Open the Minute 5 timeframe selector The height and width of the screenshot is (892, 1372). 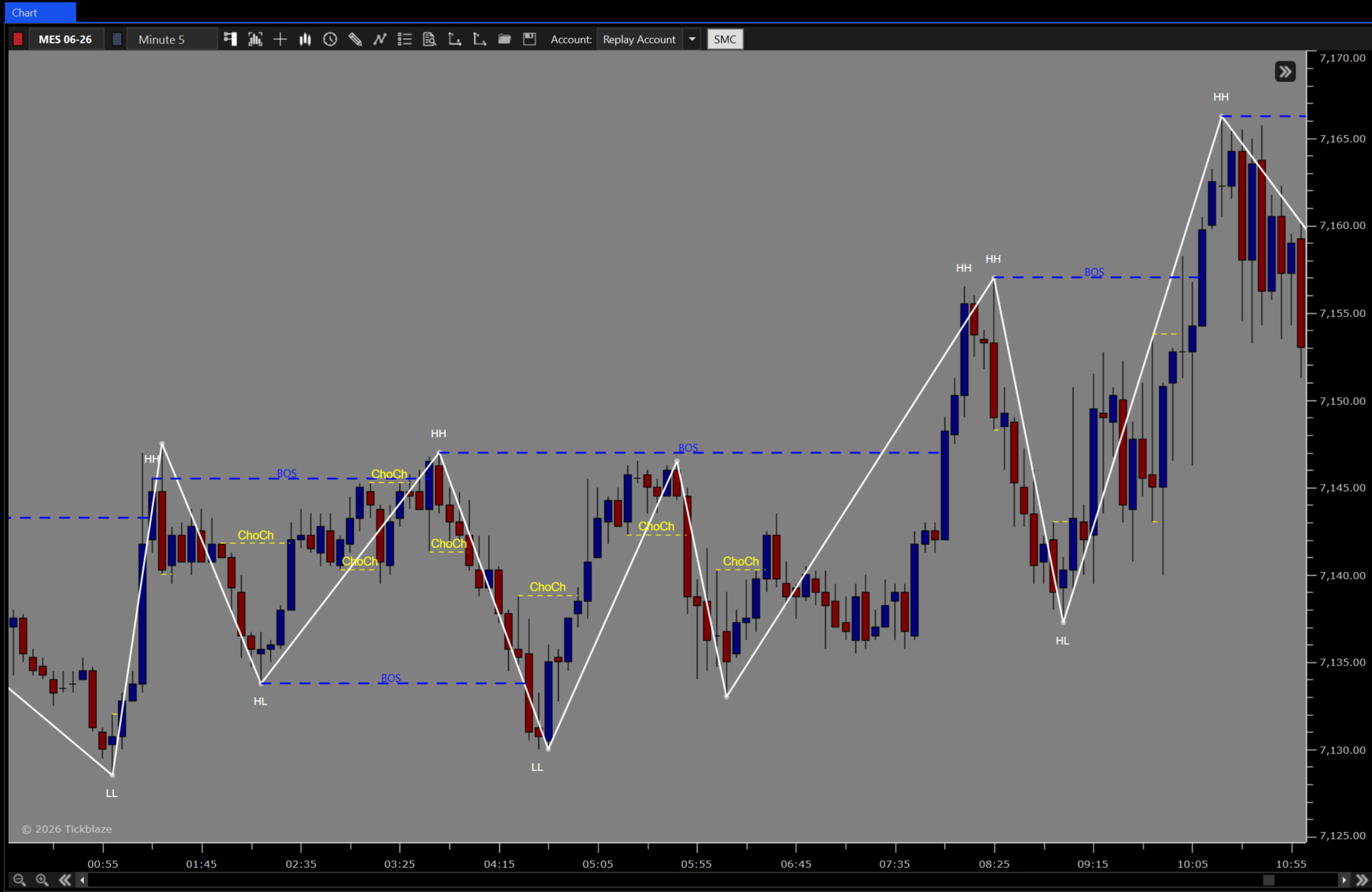point(171,39)
